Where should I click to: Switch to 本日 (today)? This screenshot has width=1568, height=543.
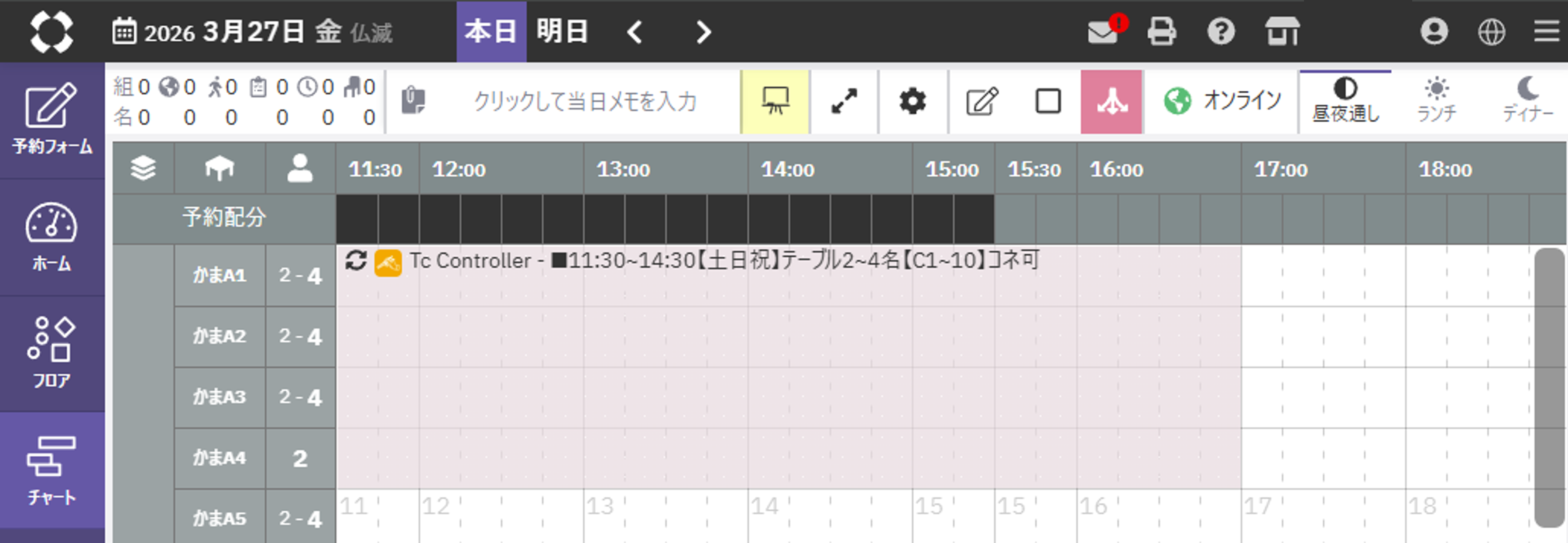point(491,31)
